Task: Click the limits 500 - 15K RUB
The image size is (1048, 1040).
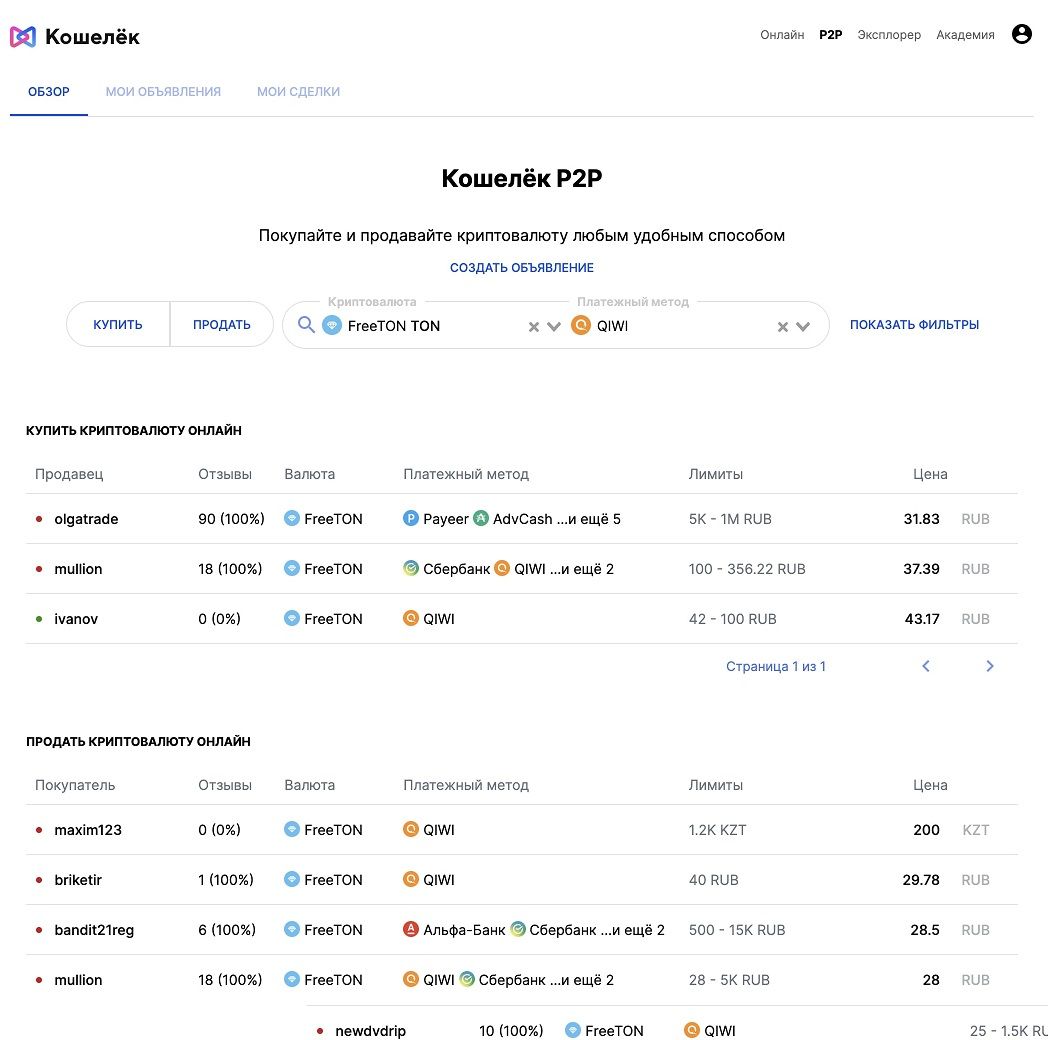Action: 737,930
